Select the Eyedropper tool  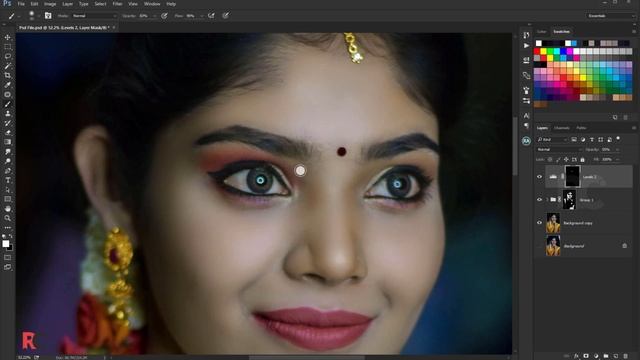8,84
